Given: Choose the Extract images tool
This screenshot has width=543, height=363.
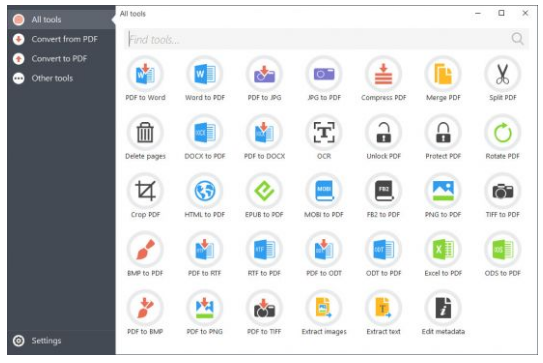Looking at the screenshot, I should (x=324, y=308).
